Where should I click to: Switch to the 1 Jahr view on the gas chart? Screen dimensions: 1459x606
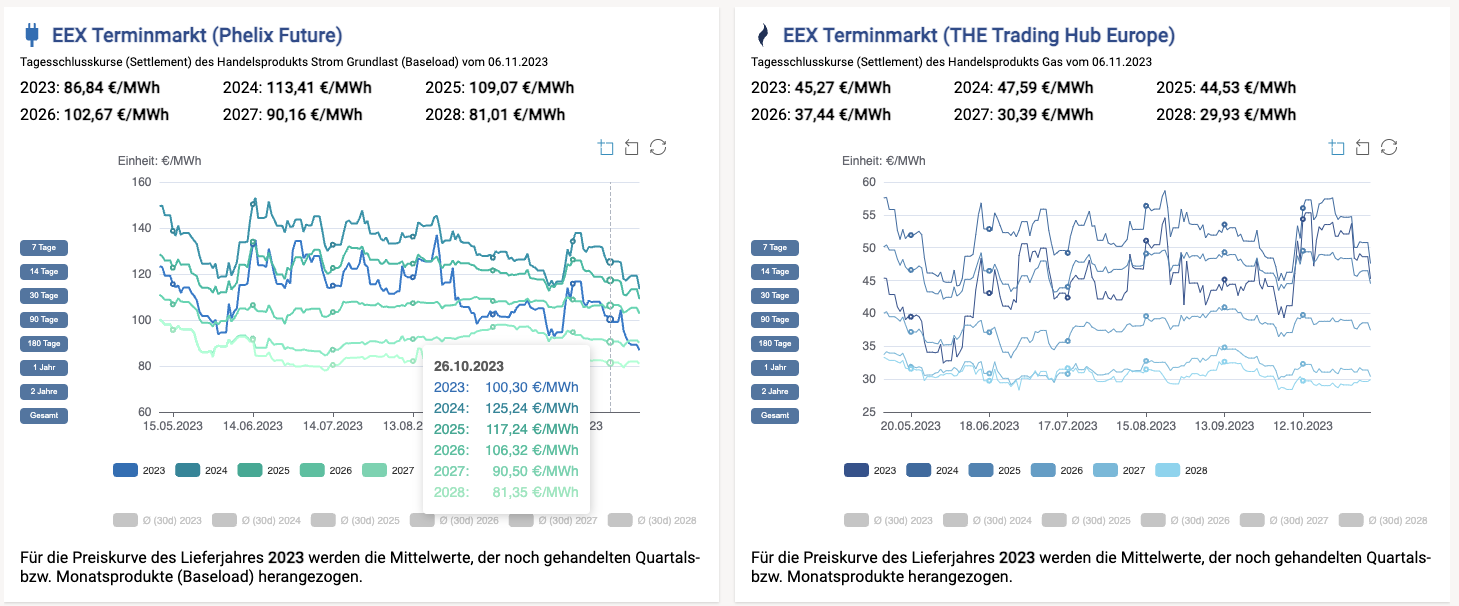(775, 367)
